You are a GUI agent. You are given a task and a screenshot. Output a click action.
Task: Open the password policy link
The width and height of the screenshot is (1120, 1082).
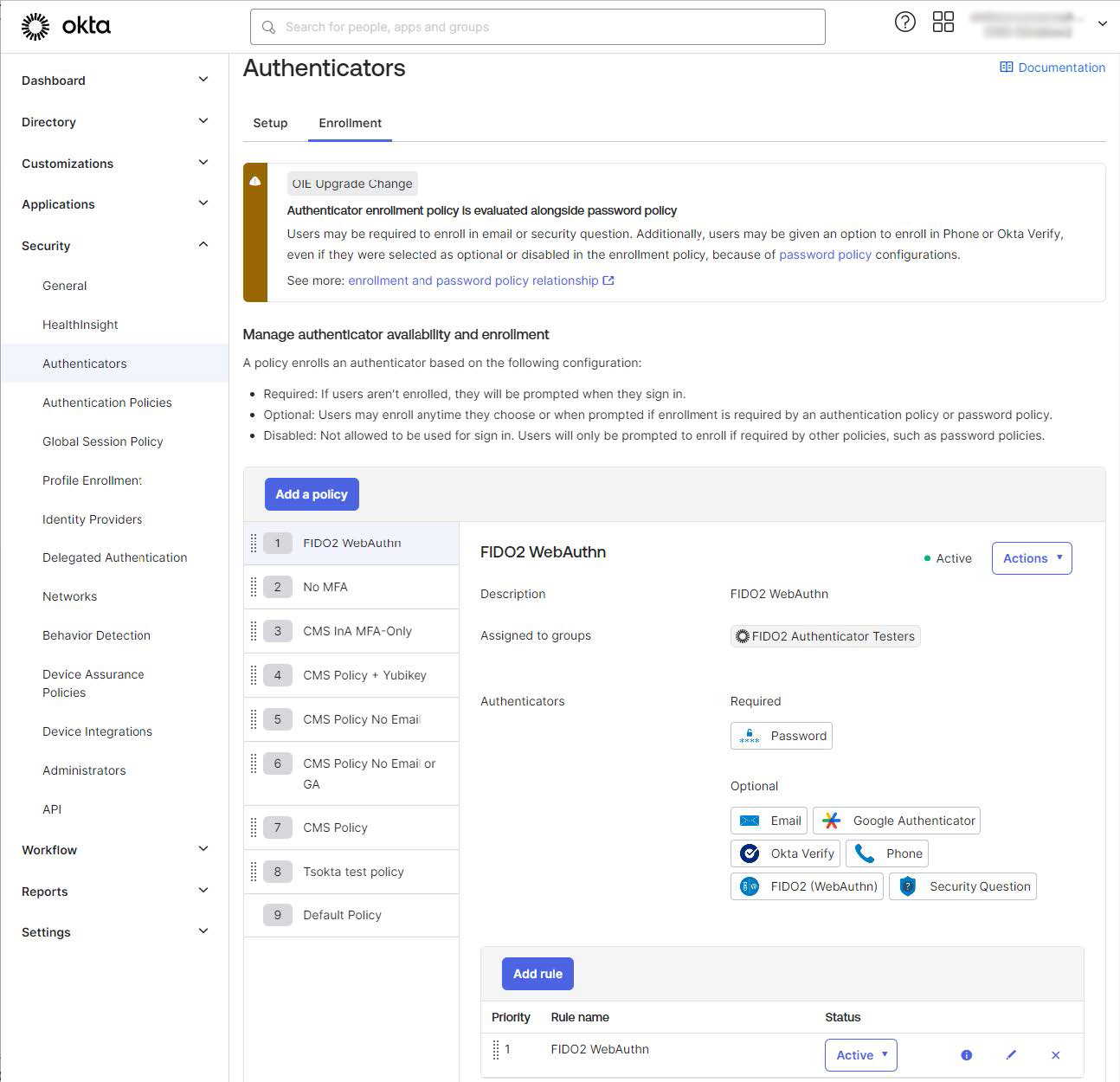[825, 254]
